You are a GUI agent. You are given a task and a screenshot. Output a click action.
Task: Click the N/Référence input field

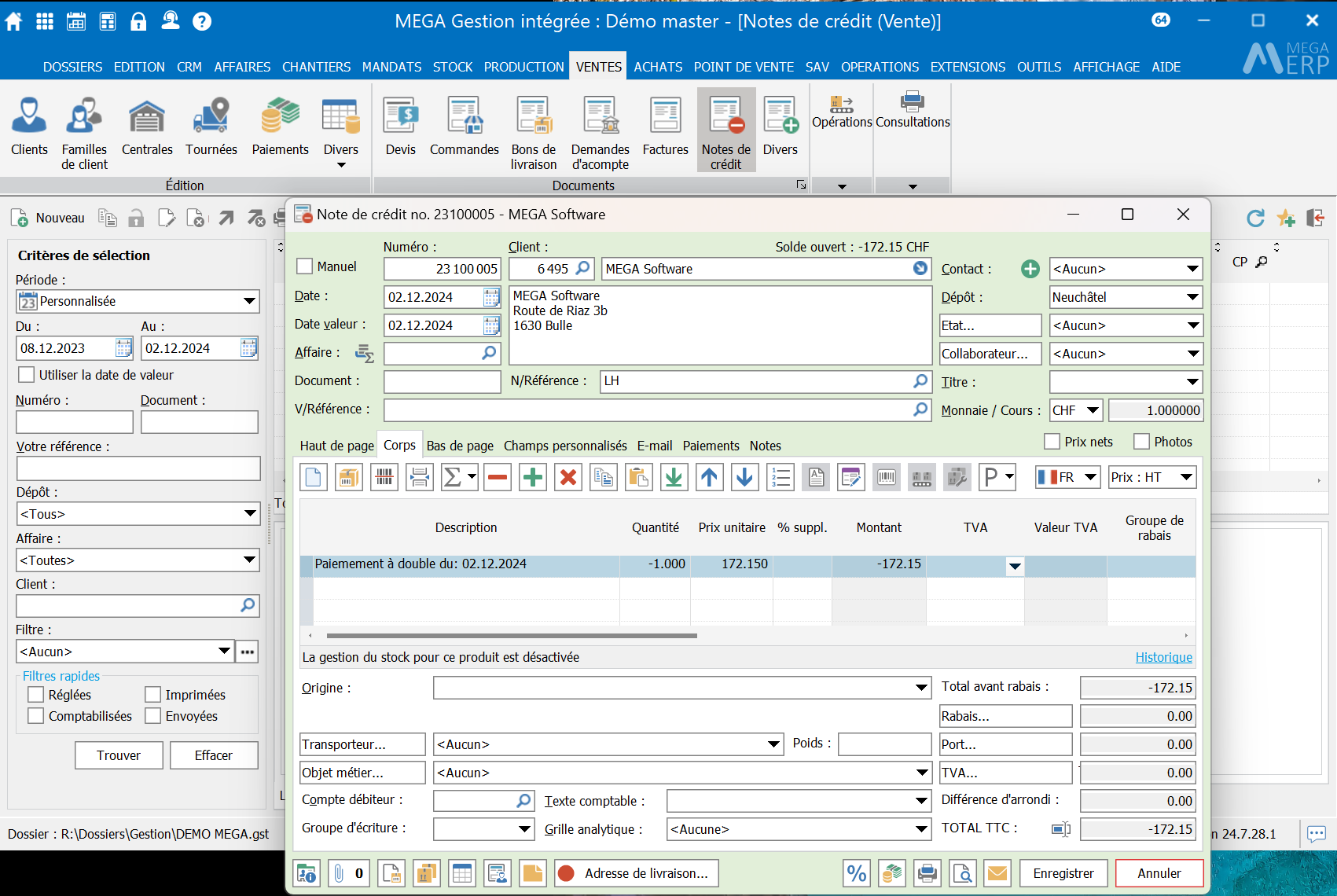tap(765, 381)
